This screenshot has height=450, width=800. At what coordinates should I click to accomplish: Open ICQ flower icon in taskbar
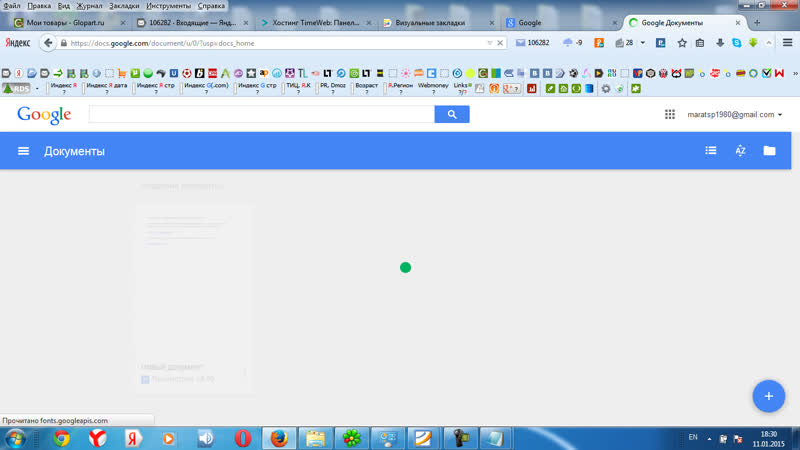(x=352, y=439)
